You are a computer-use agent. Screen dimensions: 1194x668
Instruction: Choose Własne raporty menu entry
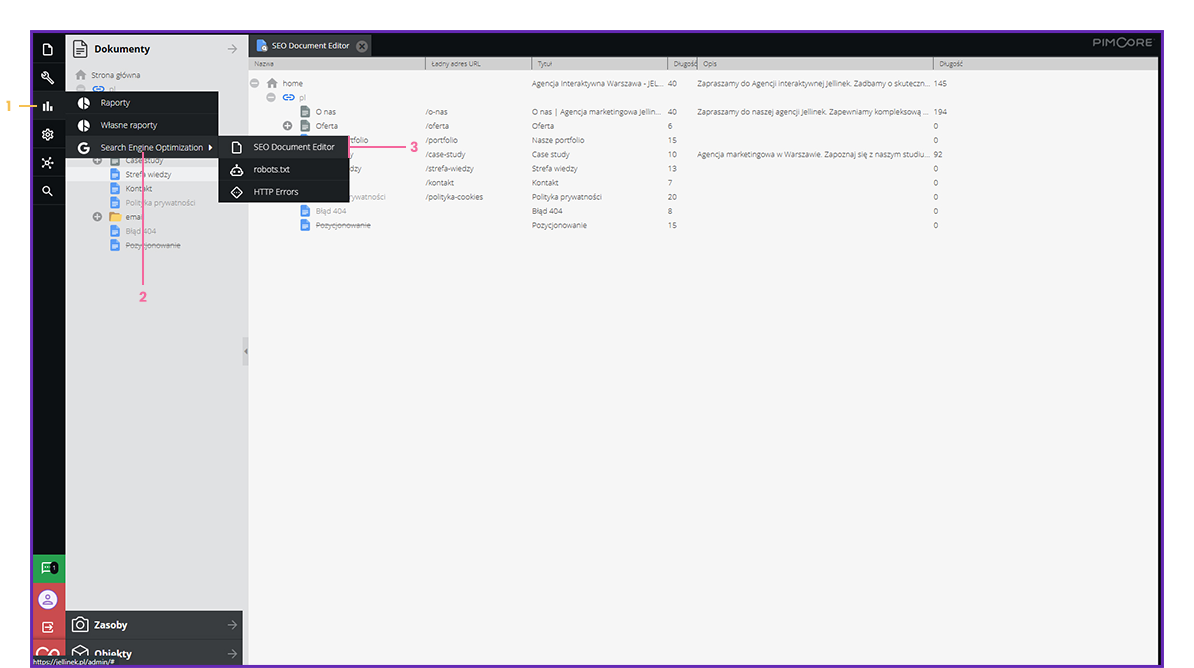[128, 125]
